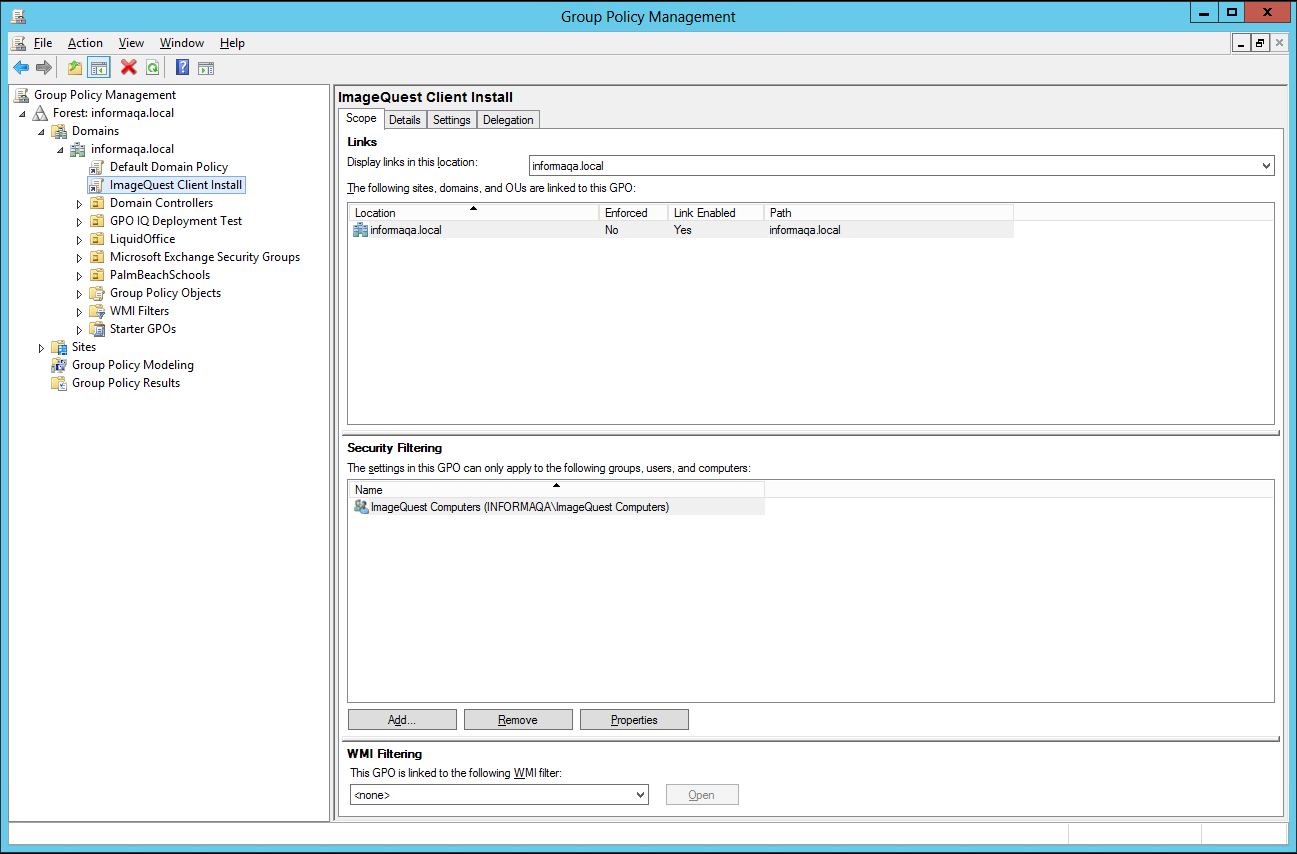This screenshot has height=854, width=1297.
Task: Select the Group Policy Objects label
Action: (165, 293)
